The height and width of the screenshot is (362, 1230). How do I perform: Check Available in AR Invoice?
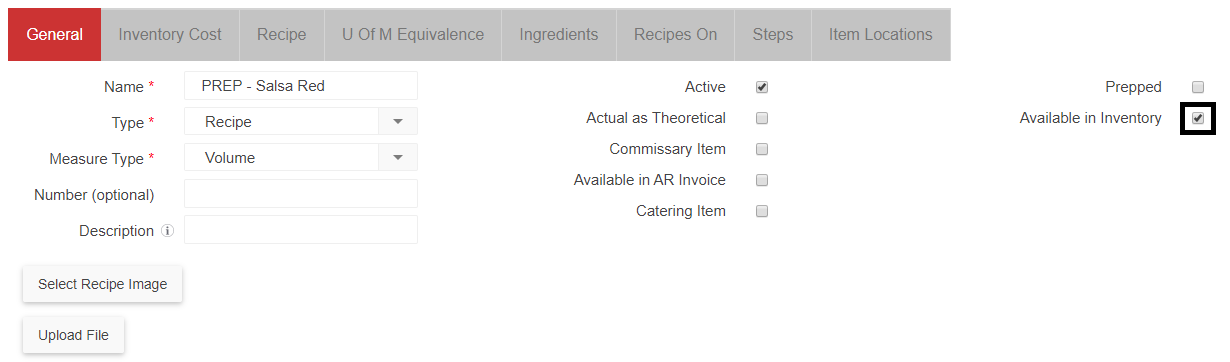pos(762,180)
